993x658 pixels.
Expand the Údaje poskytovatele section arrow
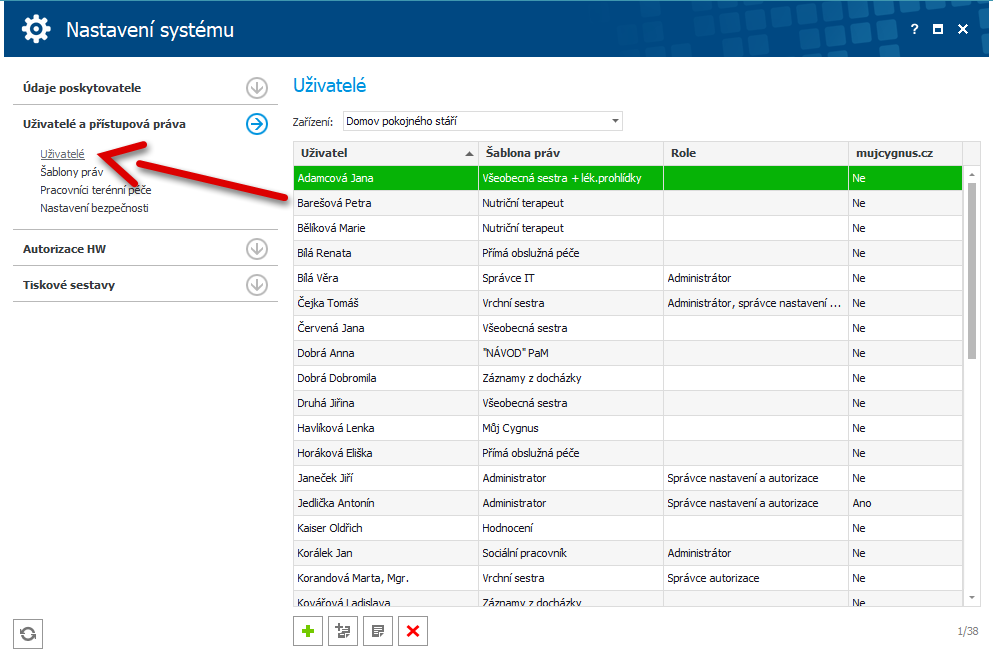coord(256,88)
